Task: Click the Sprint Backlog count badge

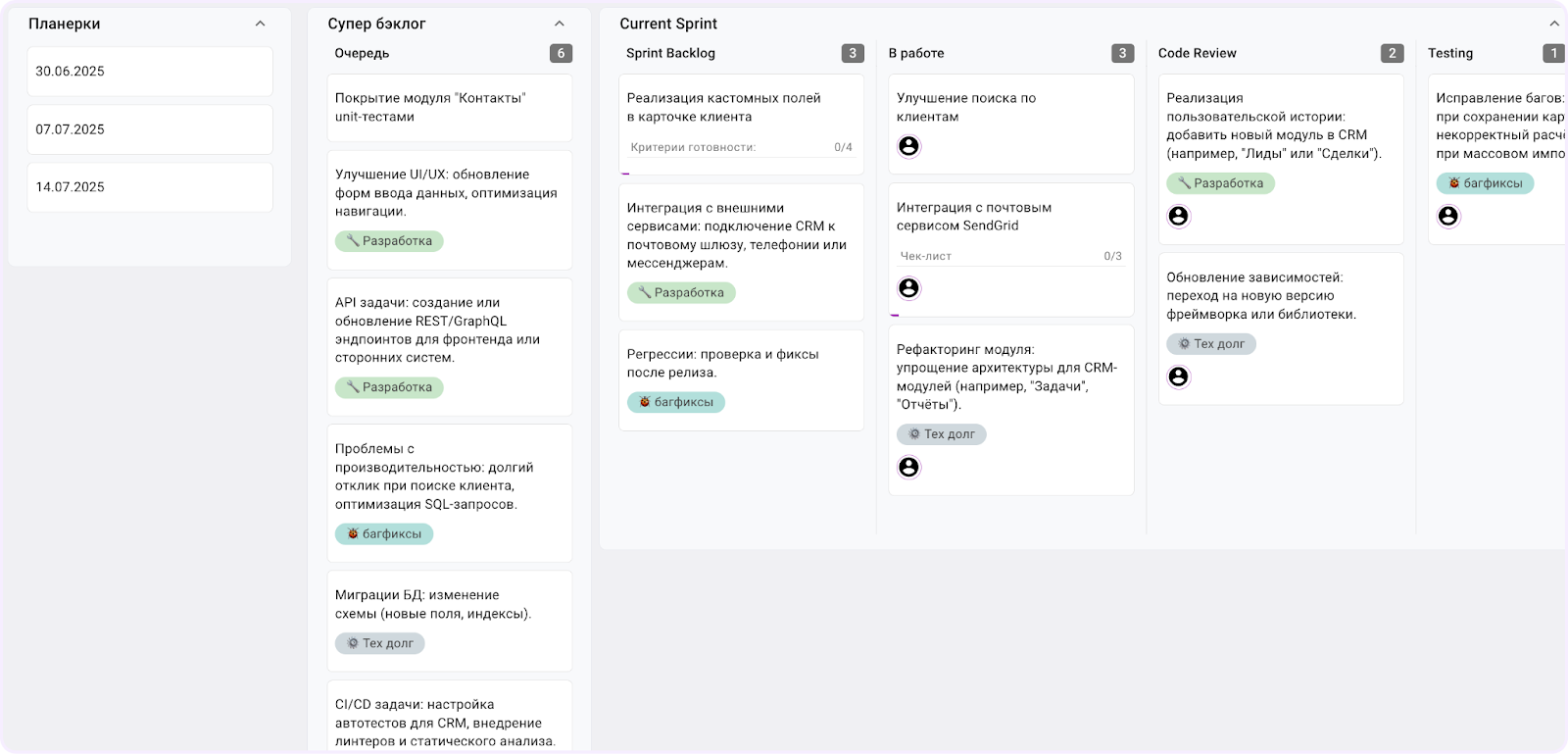Action: [852, 54]
